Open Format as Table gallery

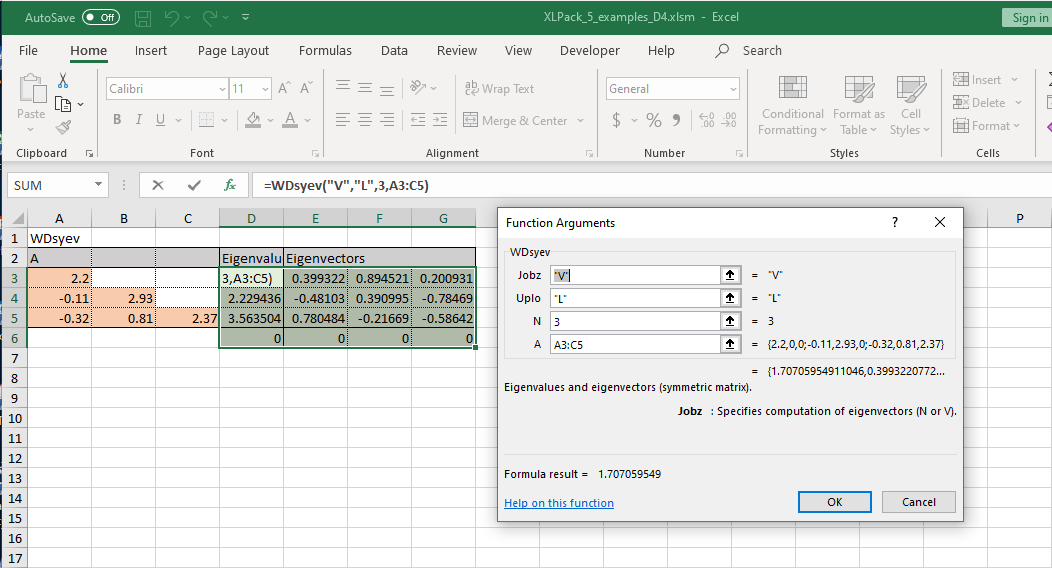[859, 105]
